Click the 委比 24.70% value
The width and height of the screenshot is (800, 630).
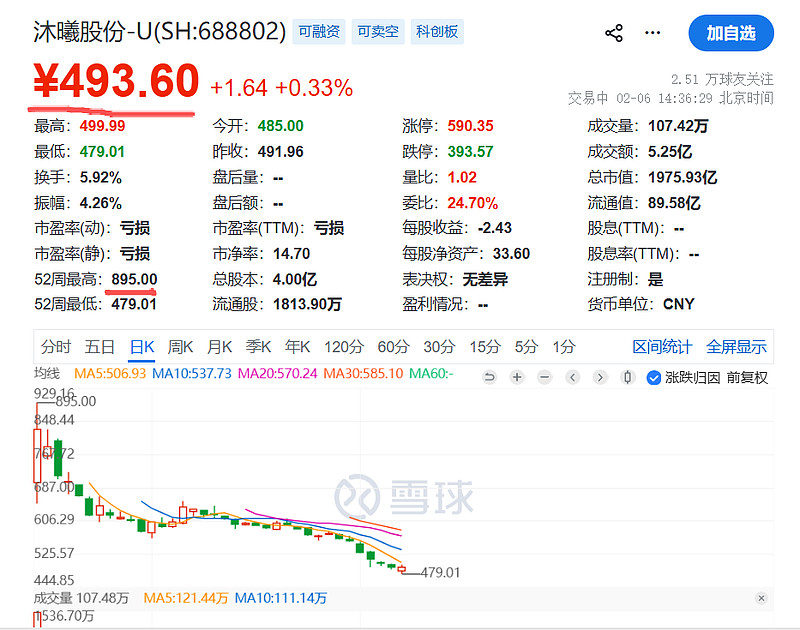472,203
